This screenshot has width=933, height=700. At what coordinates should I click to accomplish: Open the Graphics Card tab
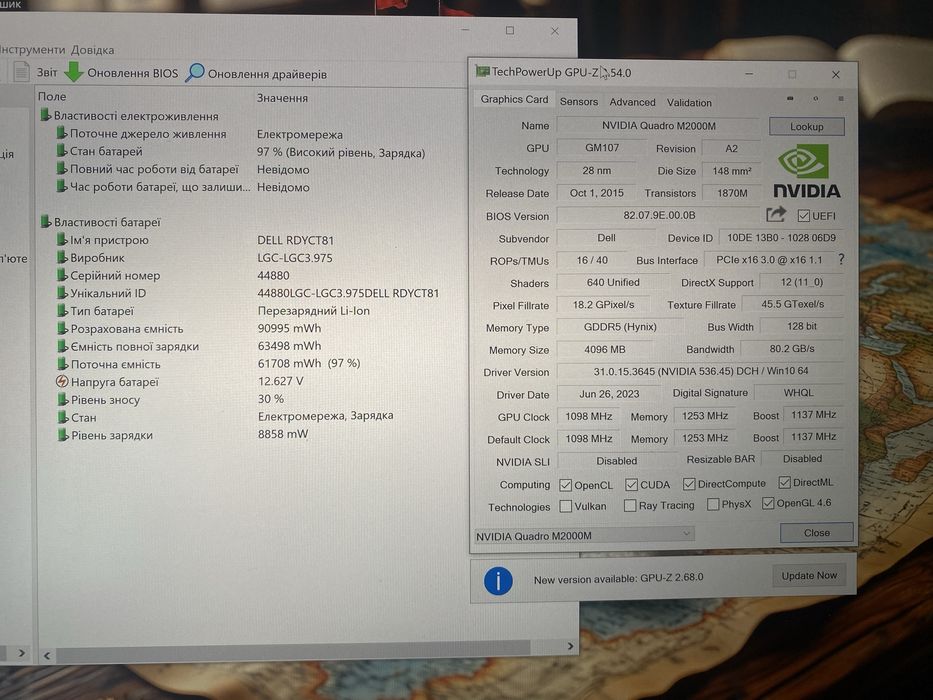(x=514, y=99)
